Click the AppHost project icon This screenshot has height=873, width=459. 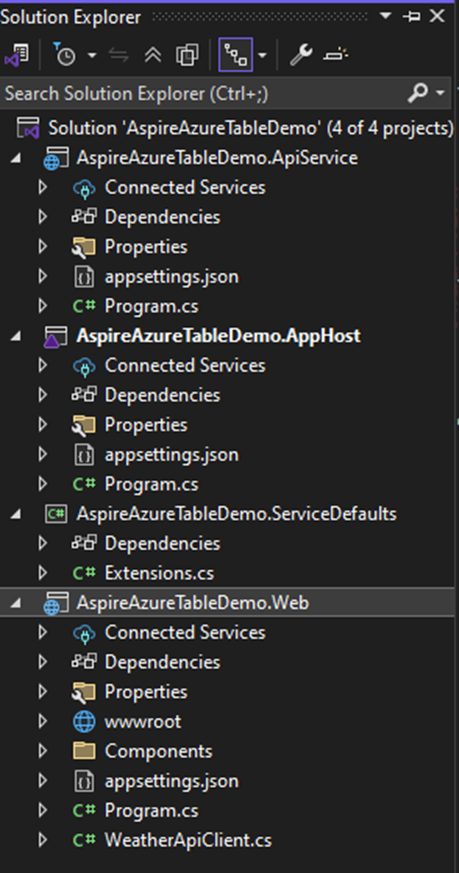(x=56, y=337)
